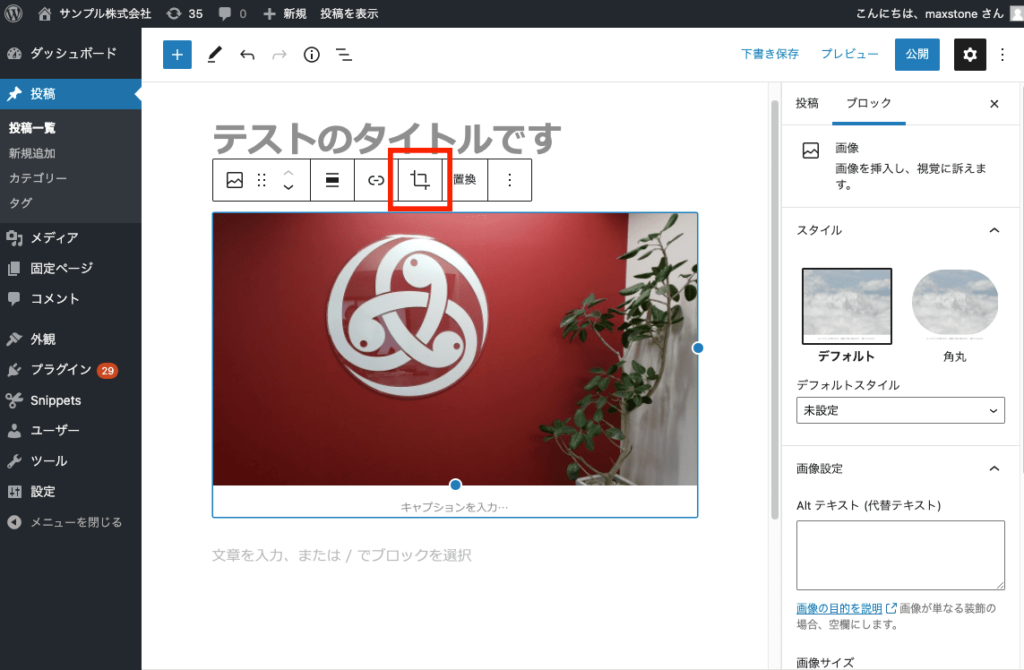Click the crop image icon in block toolbar

tap(420, 180)
